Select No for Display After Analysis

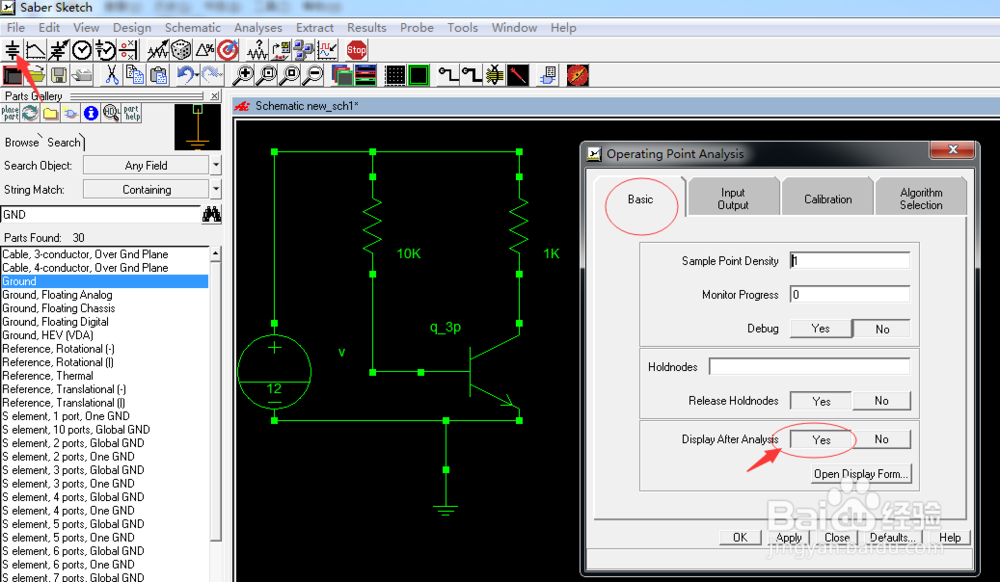tap(881, 440)
